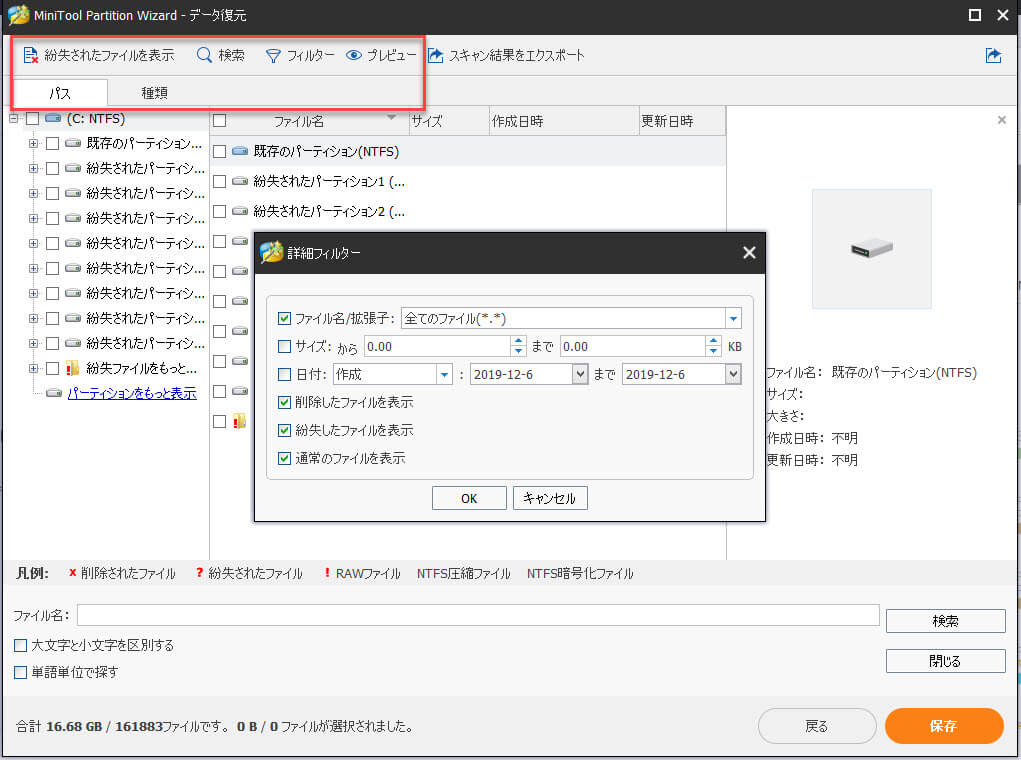Click the 閉じる button
This screenshot has height=760, width=1021.
coord(945,661)
